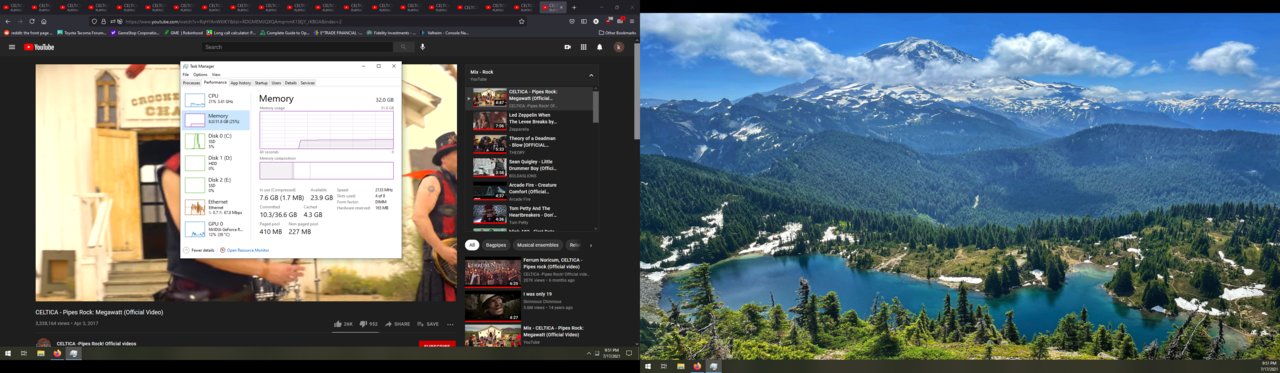The height and width of the screenshot is (373, 1280).
Task: Click Firefox icon on the right monitor taskbar
Action: pos(697,366)
